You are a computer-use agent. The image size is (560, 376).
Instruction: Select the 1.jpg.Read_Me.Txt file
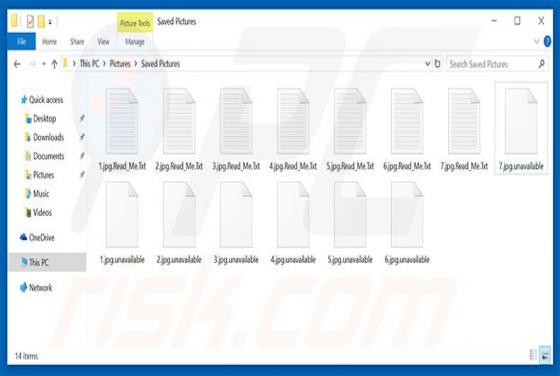pos(122,129)
